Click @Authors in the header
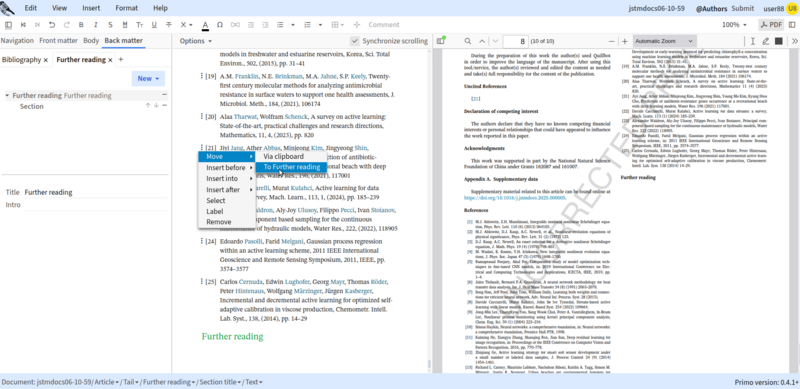Viewport: 800px width, 389px height. click(x=711, y=8)
